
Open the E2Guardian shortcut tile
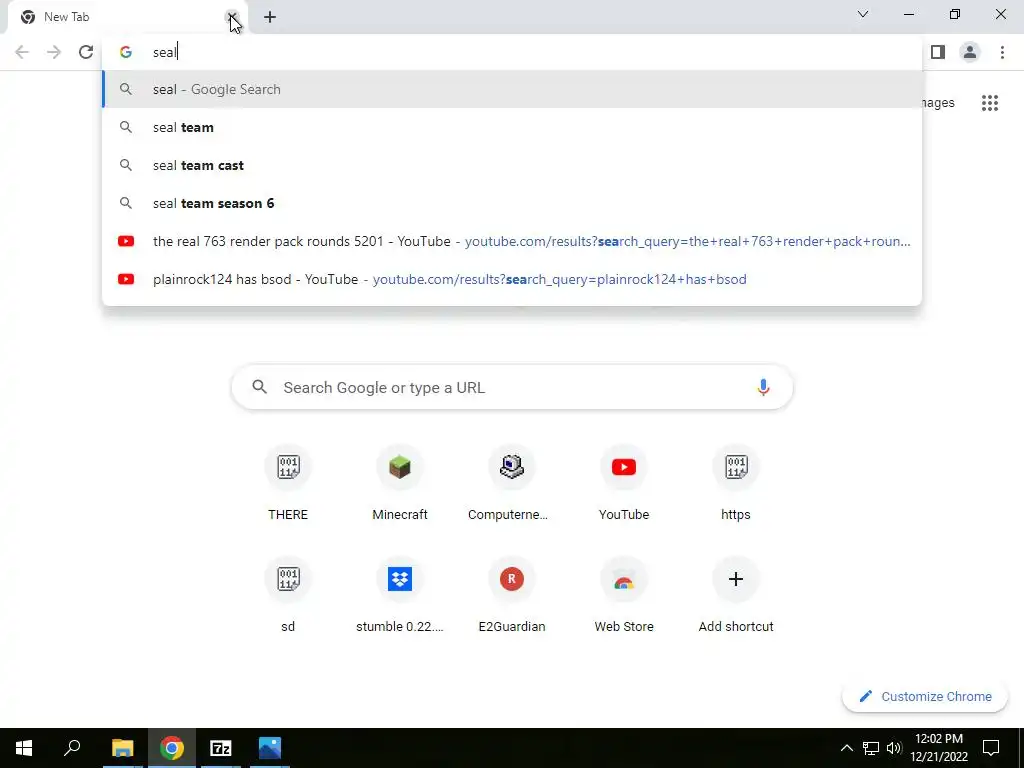tap(511, 596)
